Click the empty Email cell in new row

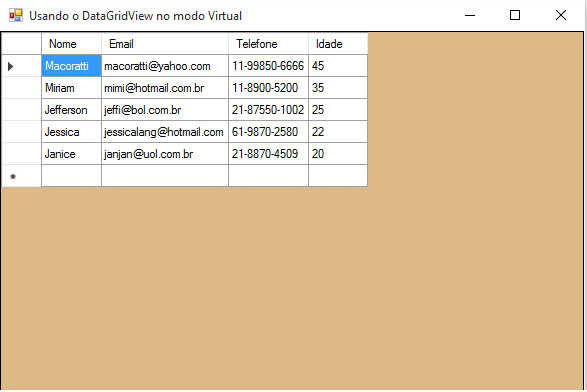pyautogui.click(x=165, y=176)
